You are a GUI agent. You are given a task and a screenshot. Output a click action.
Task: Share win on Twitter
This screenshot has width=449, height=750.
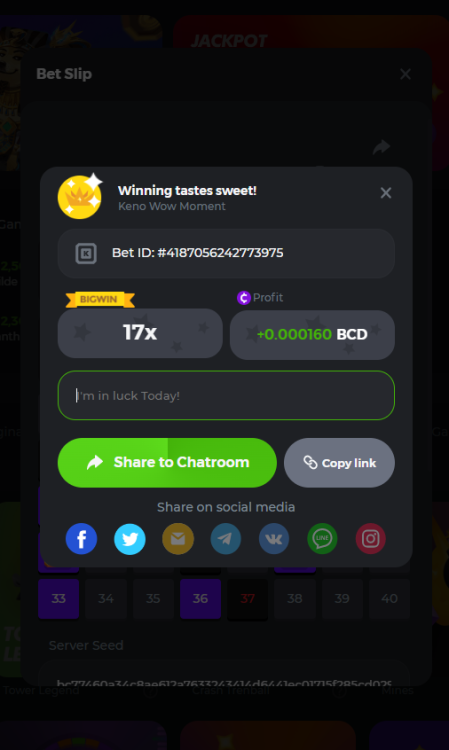coord(130,539)
